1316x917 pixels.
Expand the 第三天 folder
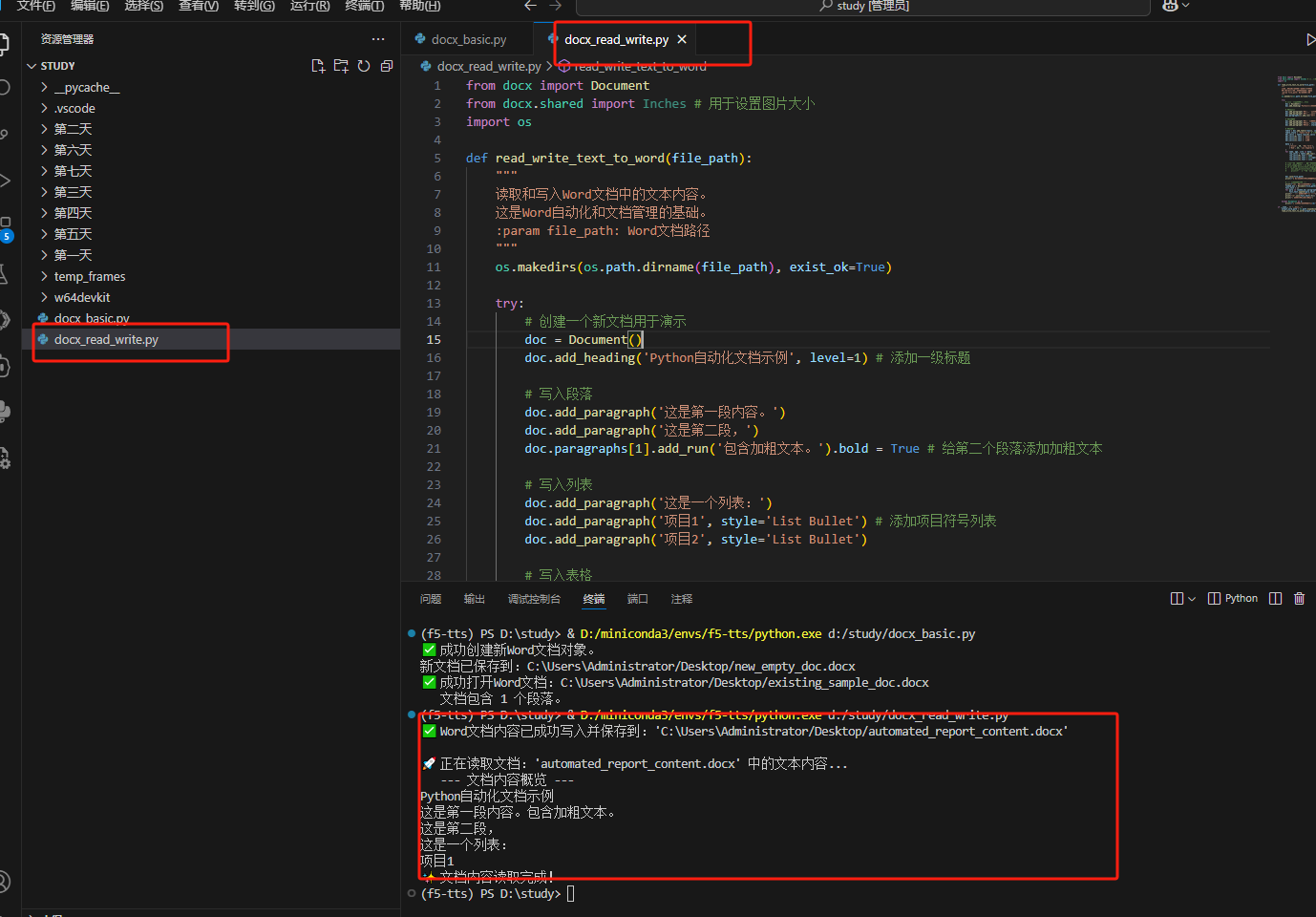tap(211, 192)
